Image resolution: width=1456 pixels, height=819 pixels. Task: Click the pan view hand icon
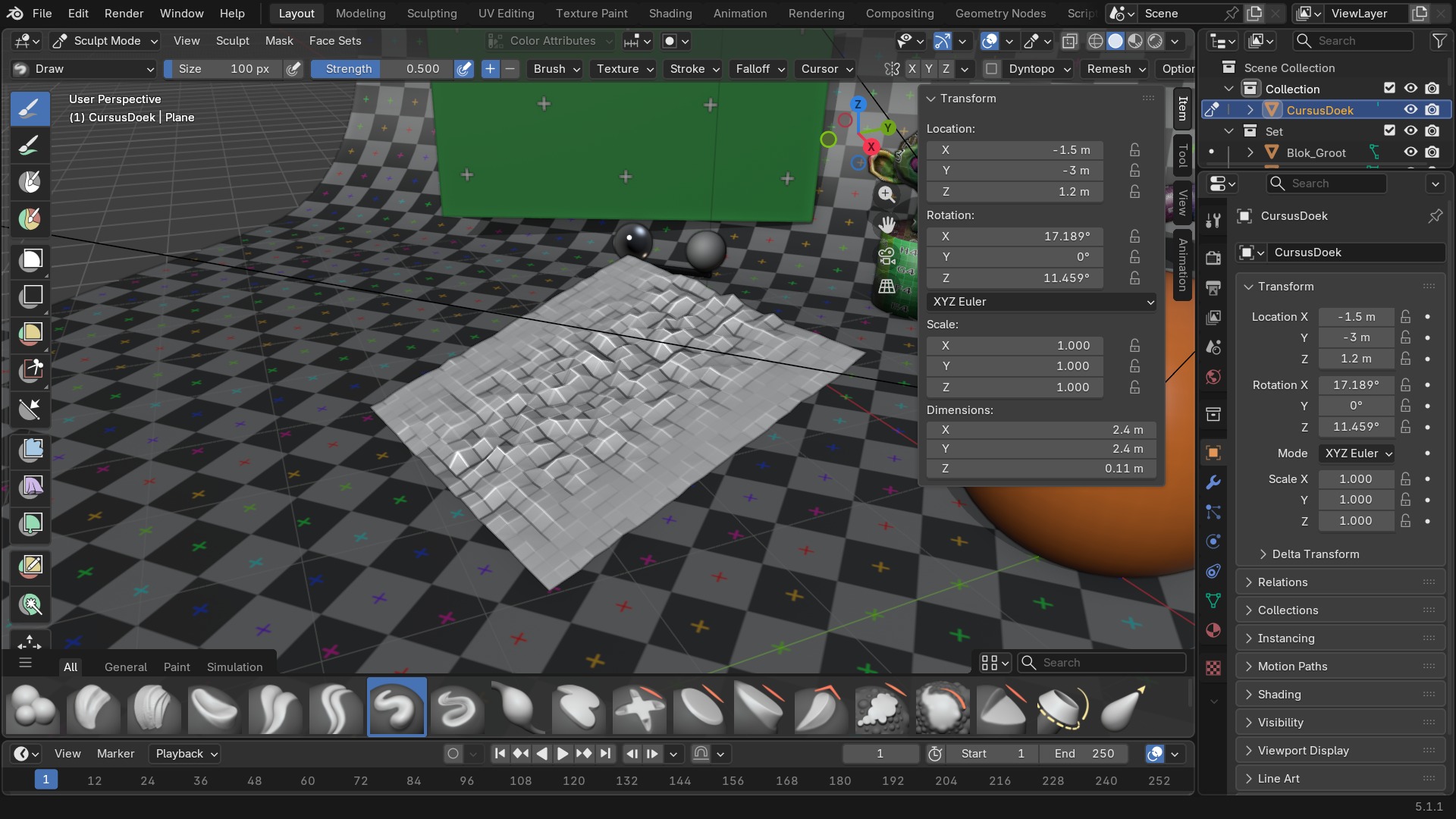click(x=886, y=225)
